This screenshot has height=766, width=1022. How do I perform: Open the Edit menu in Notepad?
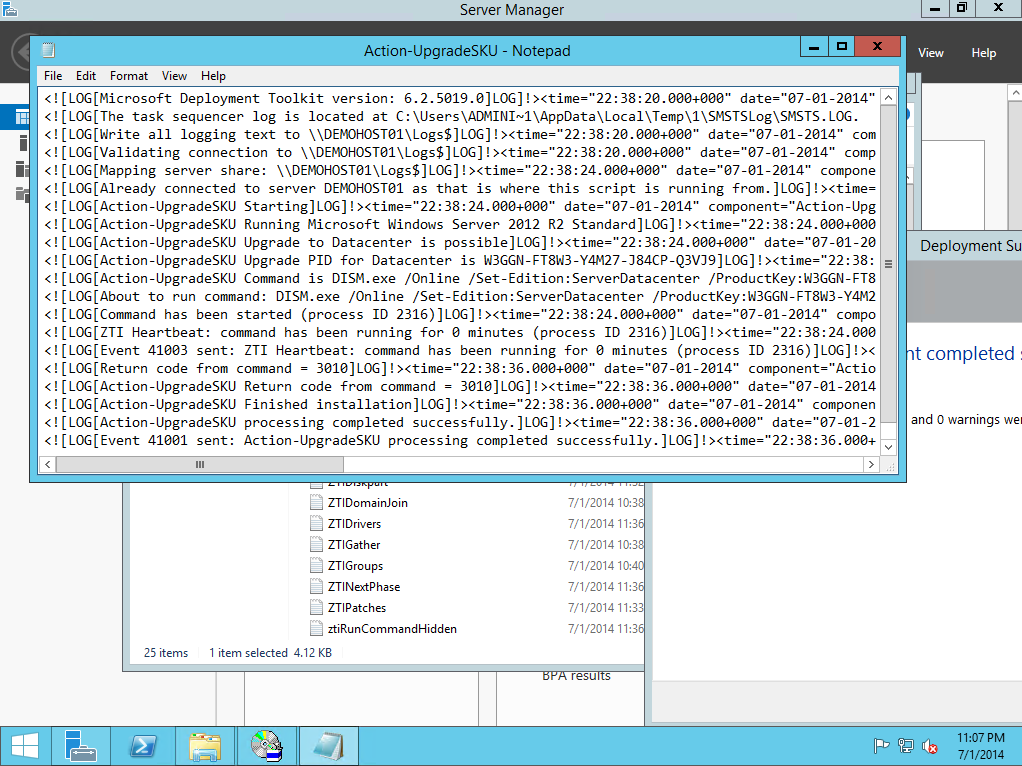pos(86,76)
